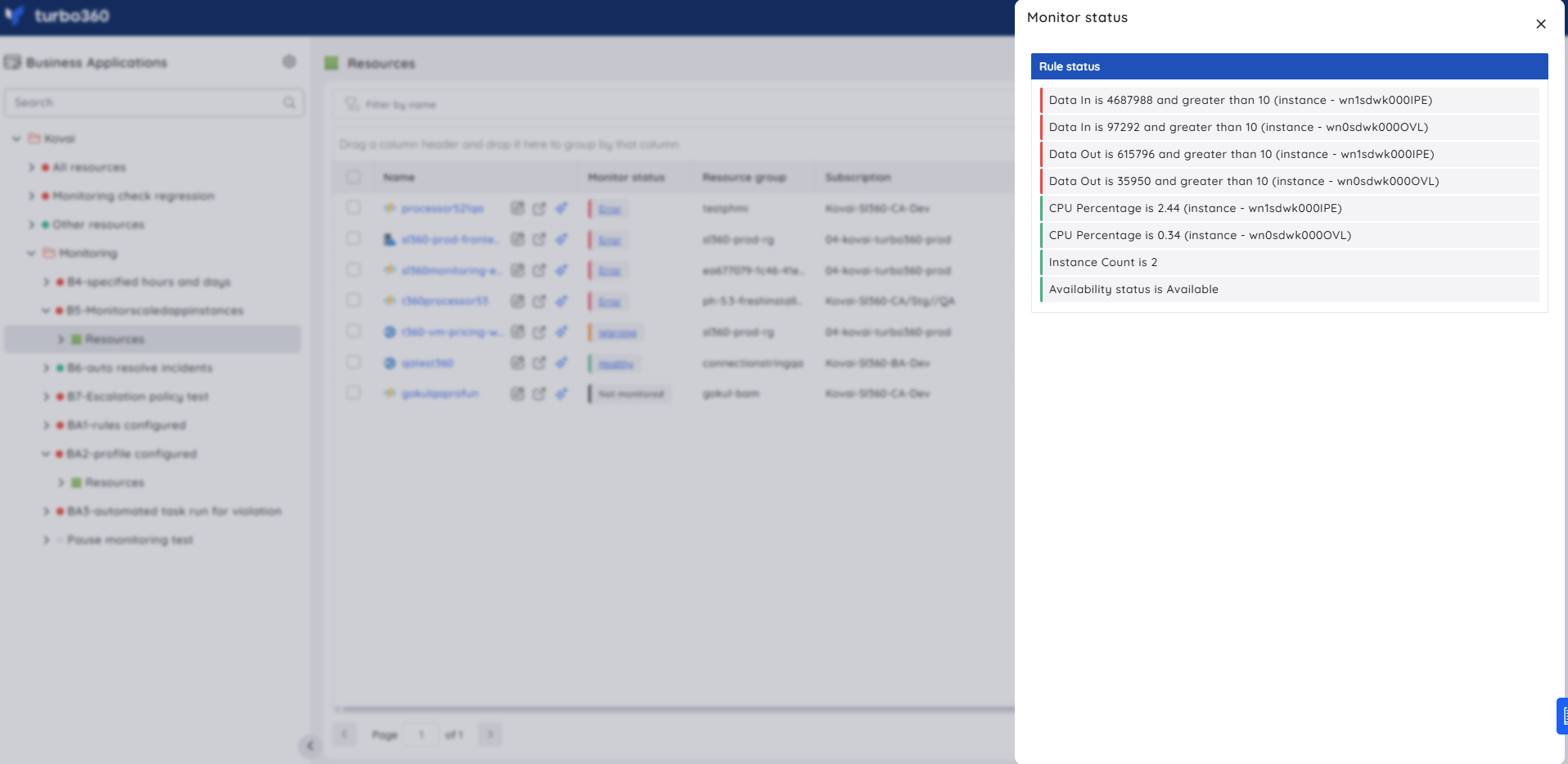Open BA1-rules configured tree item

tap(127, 425)
